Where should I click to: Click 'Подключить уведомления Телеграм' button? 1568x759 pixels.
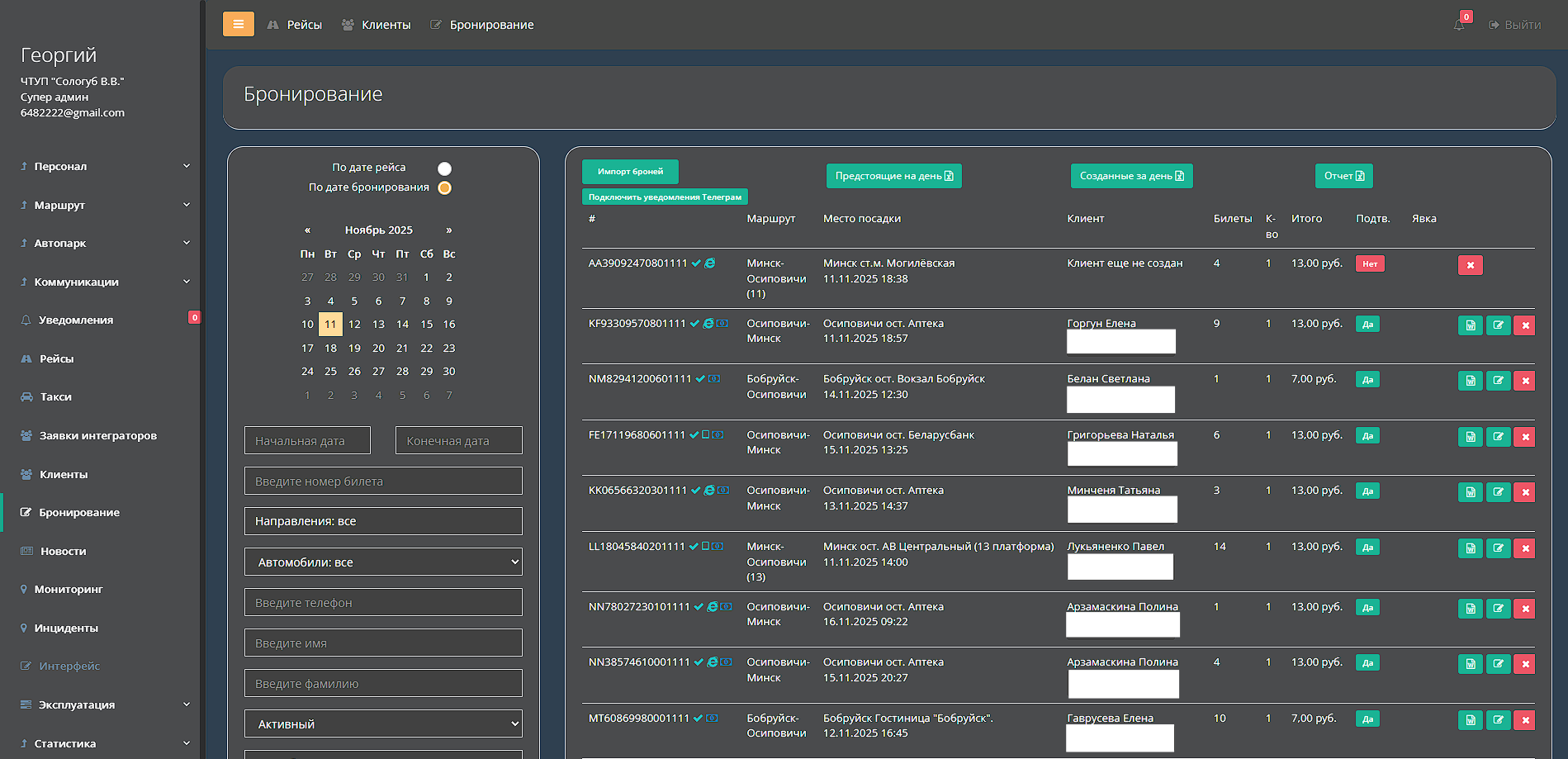[x=665, y=197]
